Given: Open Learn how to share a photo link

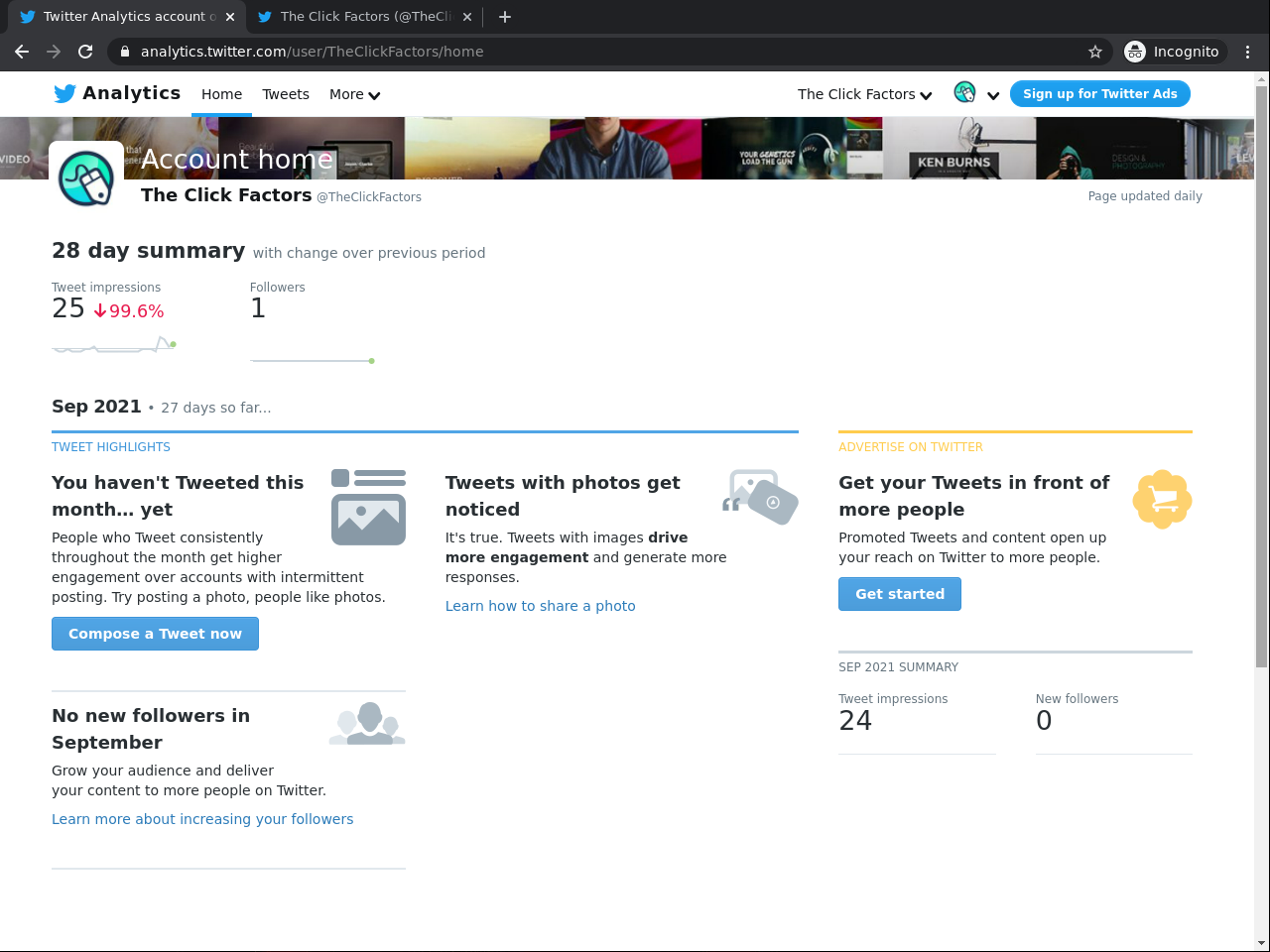Looking at the screenshot, I should (x=541, y=606).
